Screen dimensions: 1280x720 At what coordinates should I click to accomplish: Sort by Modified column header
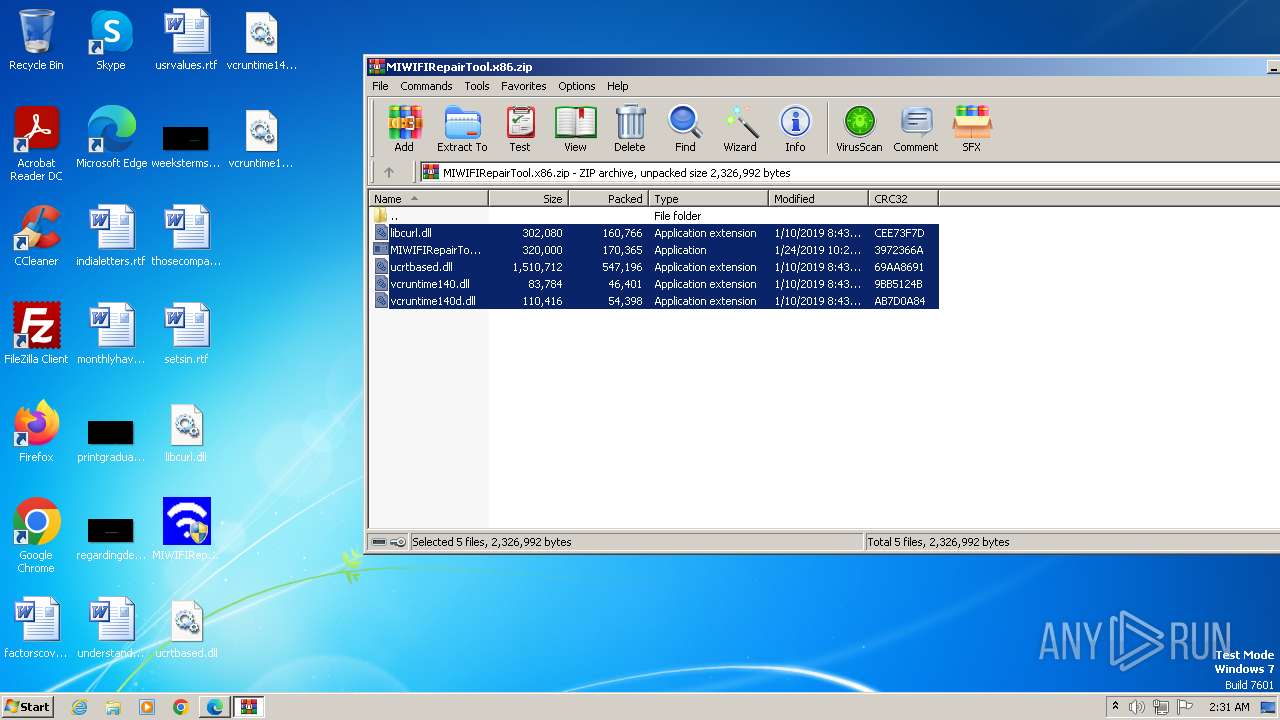[818, 199]
